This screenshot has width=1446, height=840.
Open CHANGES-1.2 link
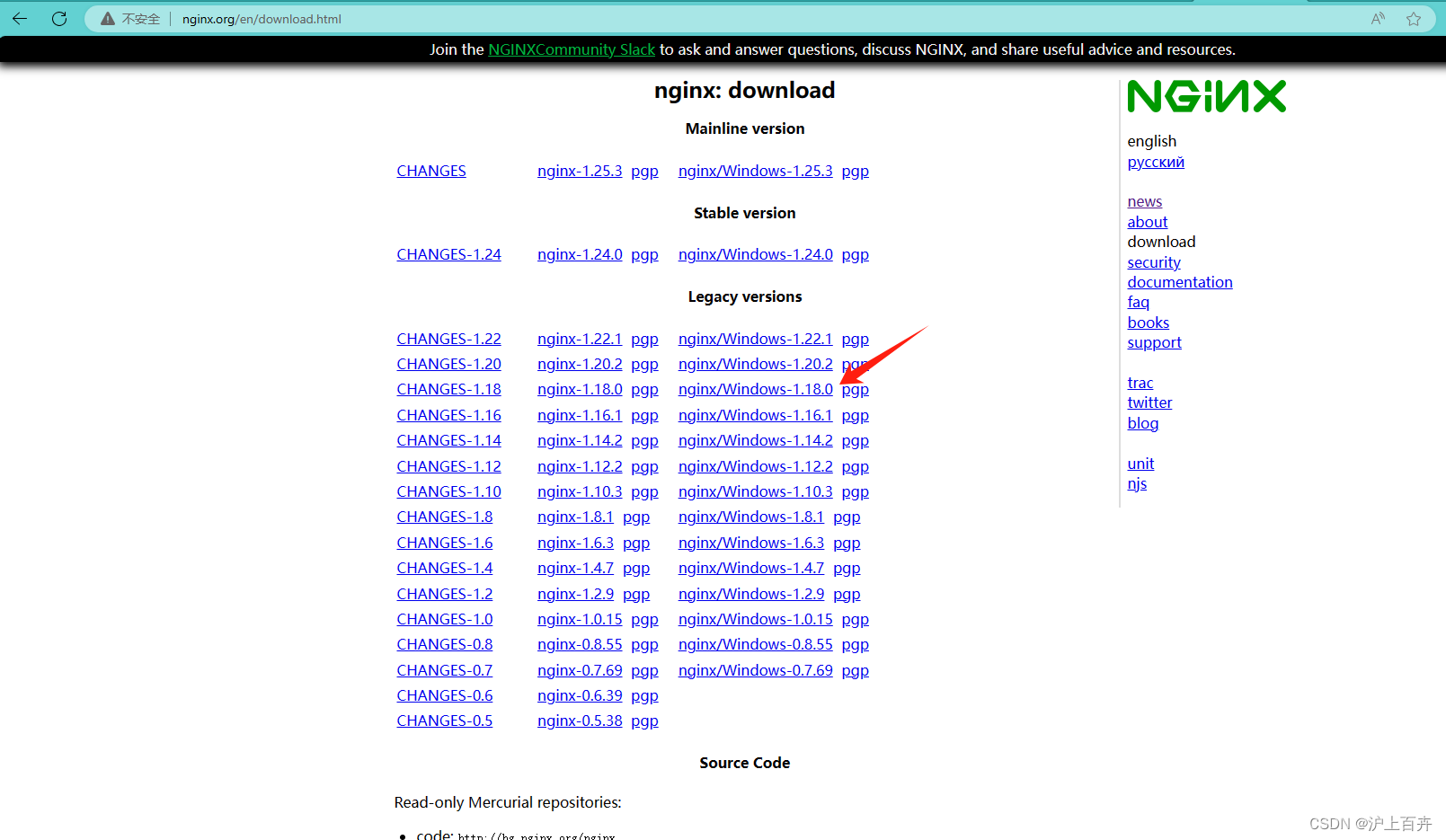444,594
